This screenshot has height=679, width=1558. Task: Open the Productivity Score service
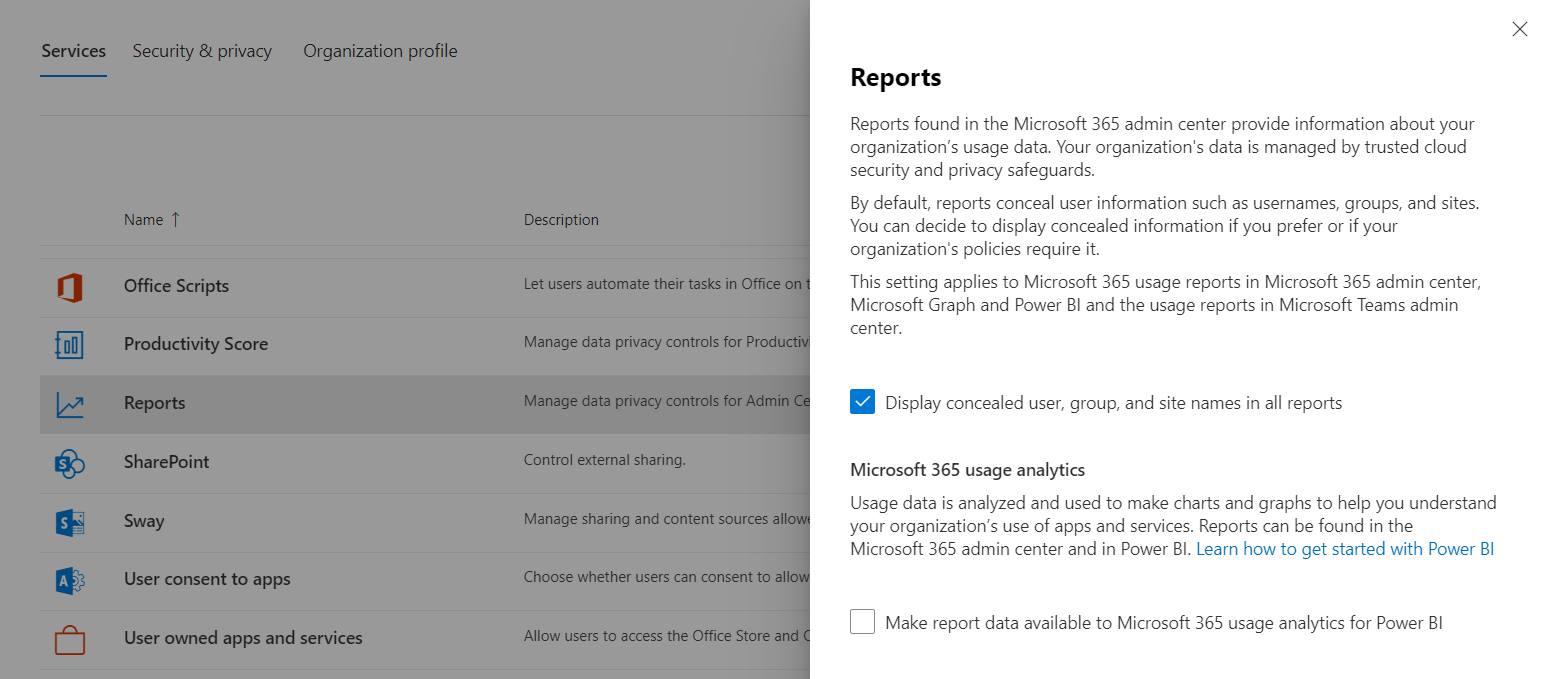pyautogui.click(x=196, y=344)
